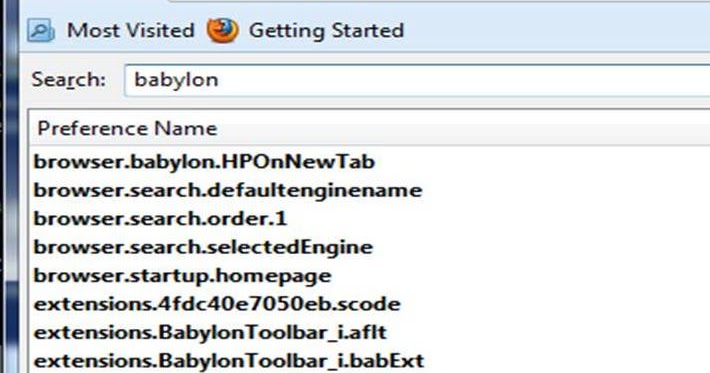Select extensions.BabylonToolbar_i.aflt preference

369,333
